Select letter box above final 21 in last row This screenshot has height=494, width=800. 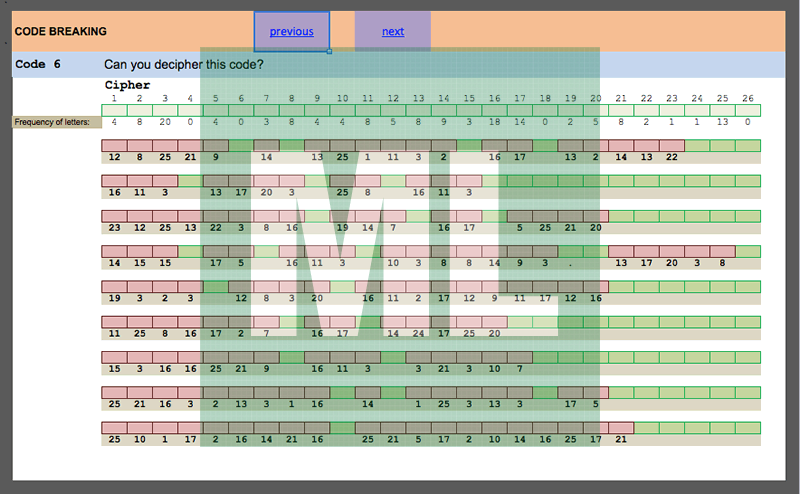pos(621,428)
